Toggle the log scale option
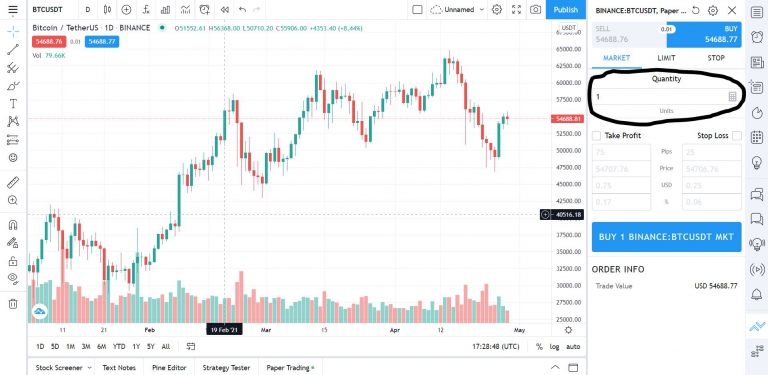 point(554,347)
